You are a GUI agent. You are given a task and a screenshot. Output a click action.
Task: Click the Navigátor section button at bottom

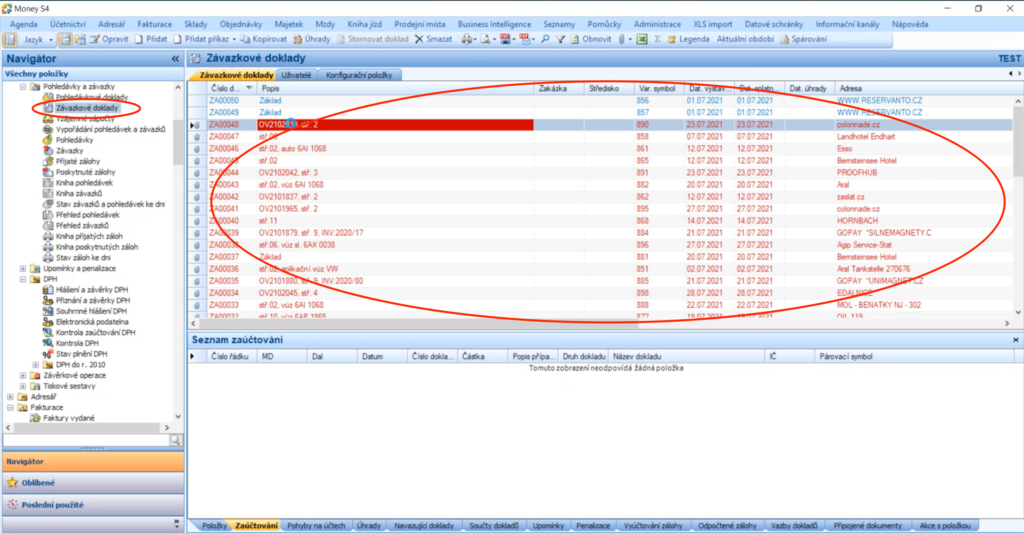click(x=93, y=461)
